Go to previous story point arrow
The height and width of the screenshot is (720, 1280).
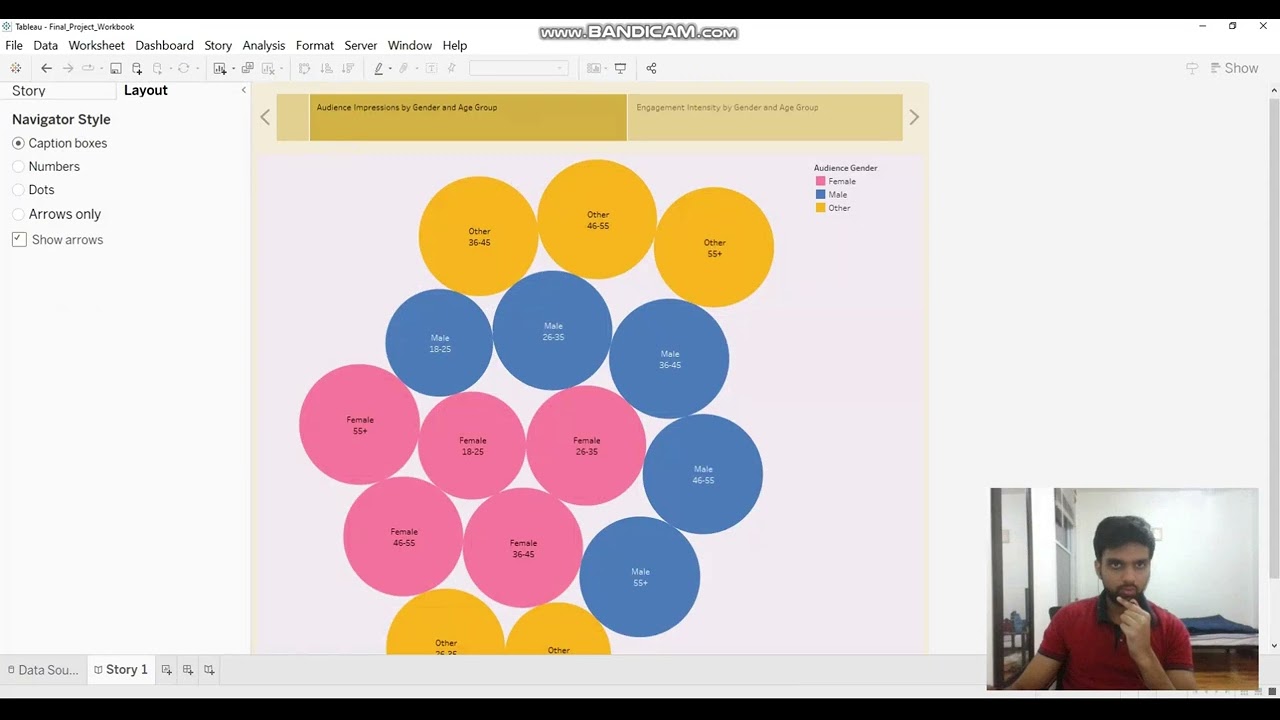(x=265, y=117)
